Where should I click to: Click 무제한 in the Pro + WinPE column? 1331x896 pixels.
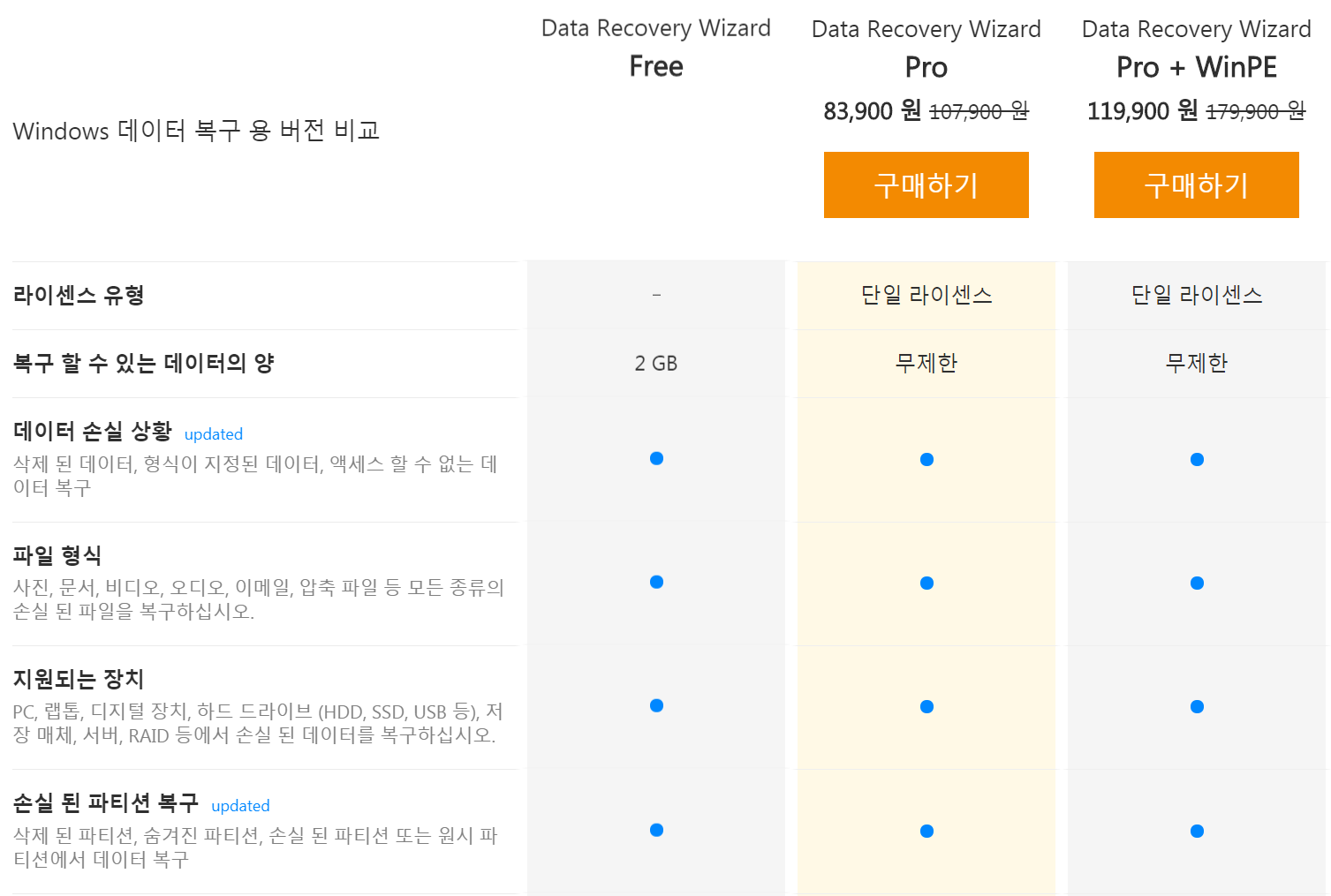coord(1196,363)
